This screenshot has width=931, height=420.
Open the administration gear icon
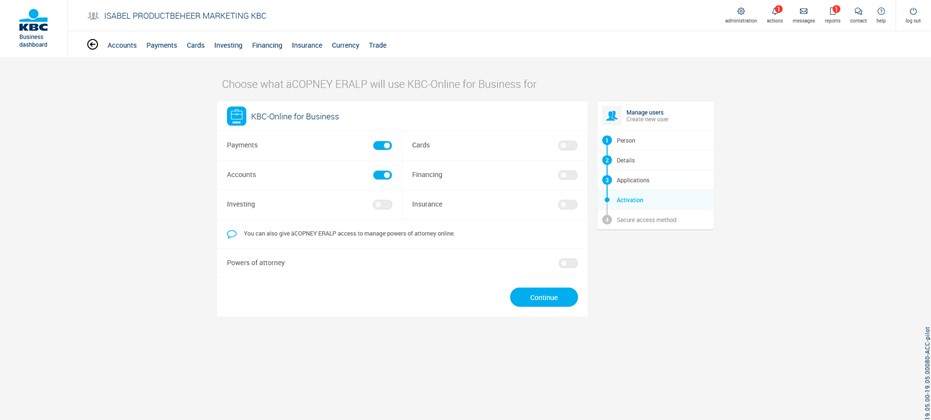[740, 11]
